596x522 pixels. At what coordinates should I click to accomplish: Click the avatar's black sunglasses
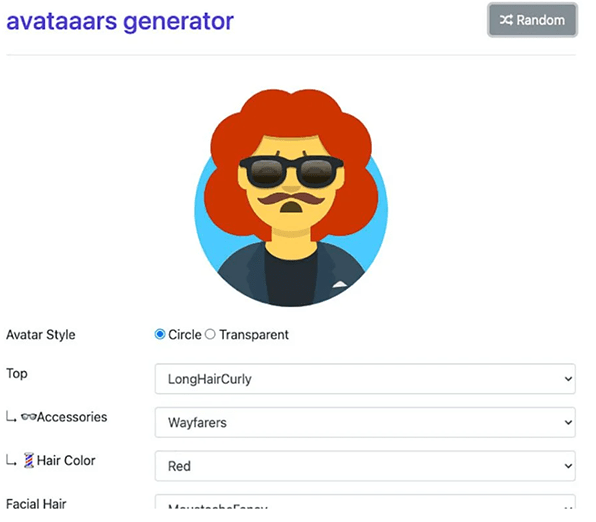click(292, 171)
